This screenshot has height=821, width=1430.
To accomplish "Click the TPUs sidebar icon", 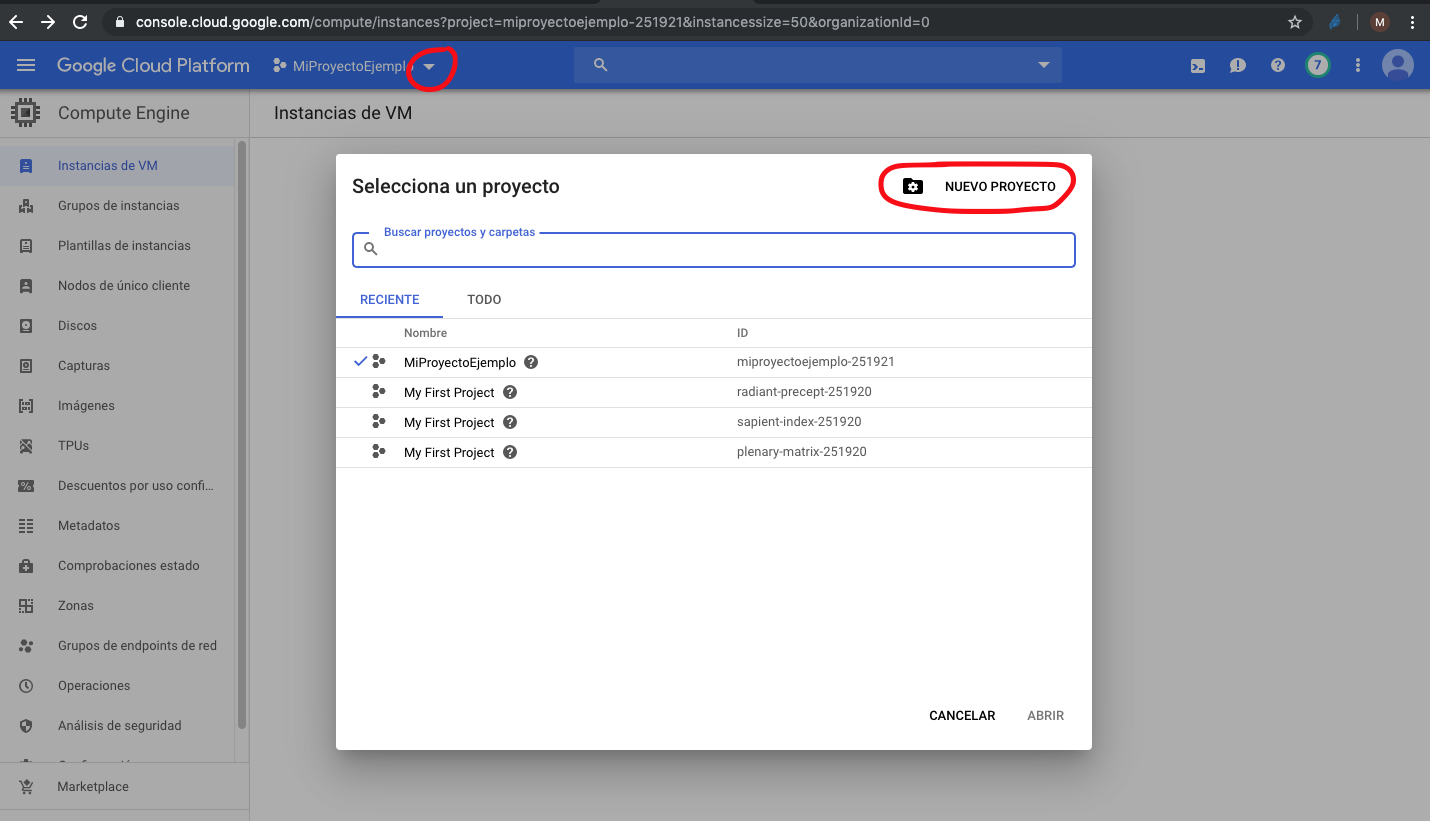I will 26,446.
